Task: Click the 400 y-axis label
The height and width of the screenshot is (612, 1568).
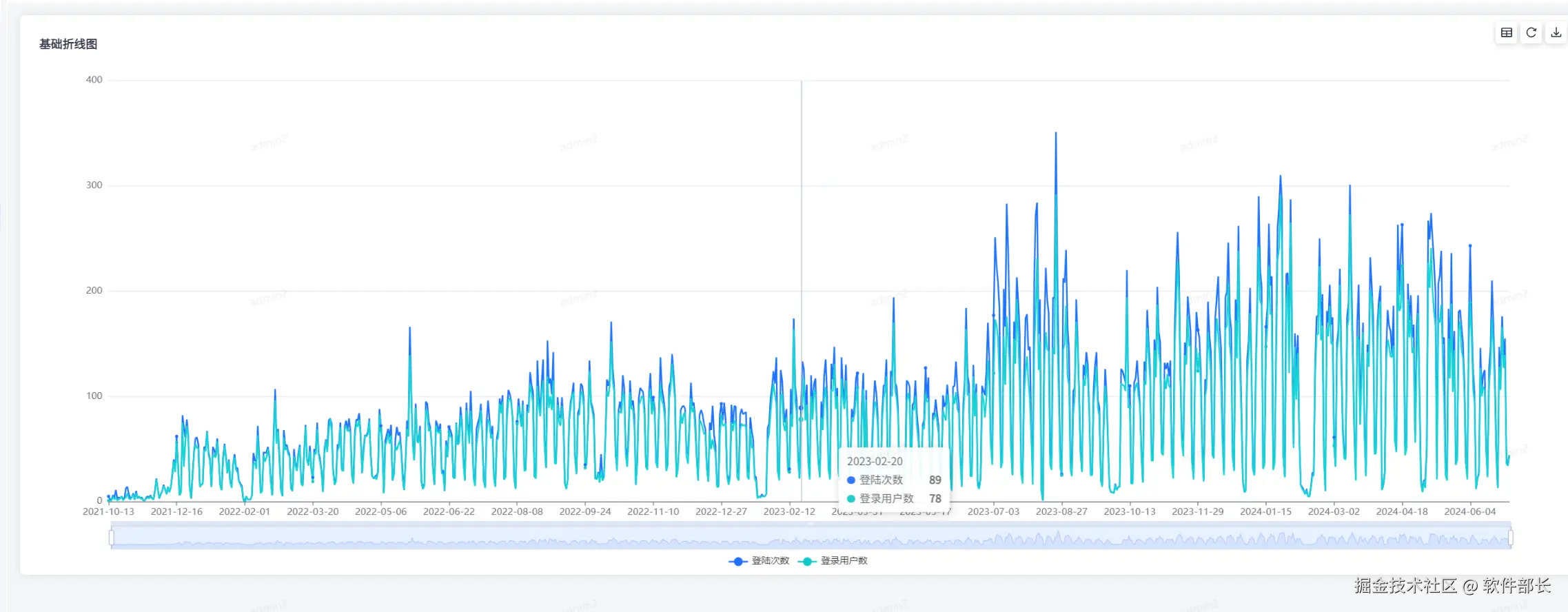Action: coord(94,80)
